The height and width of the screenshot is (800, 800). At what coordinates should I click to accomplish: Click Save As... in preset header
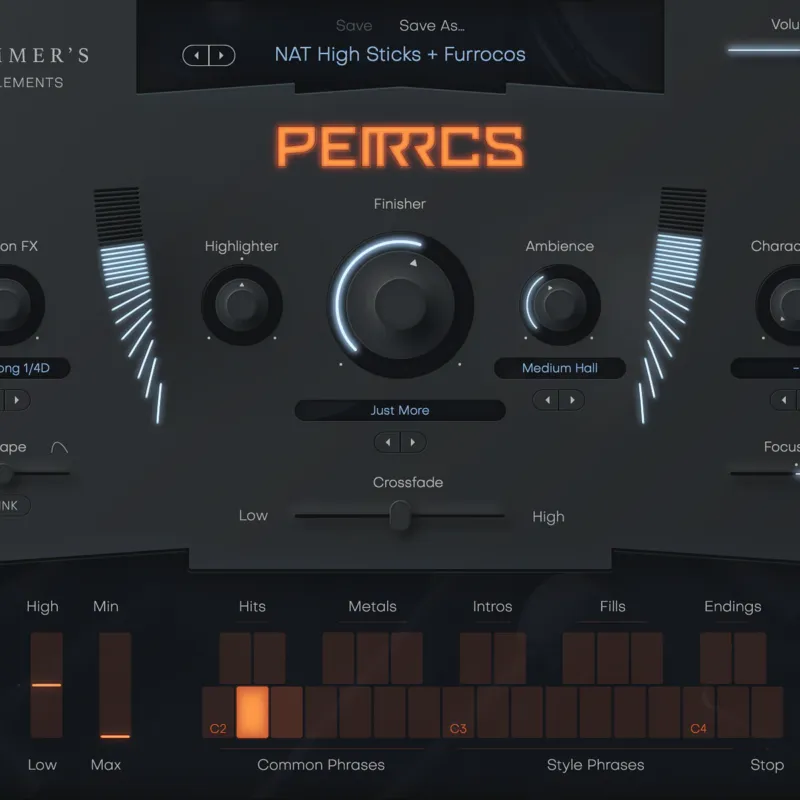pos(432,26)
